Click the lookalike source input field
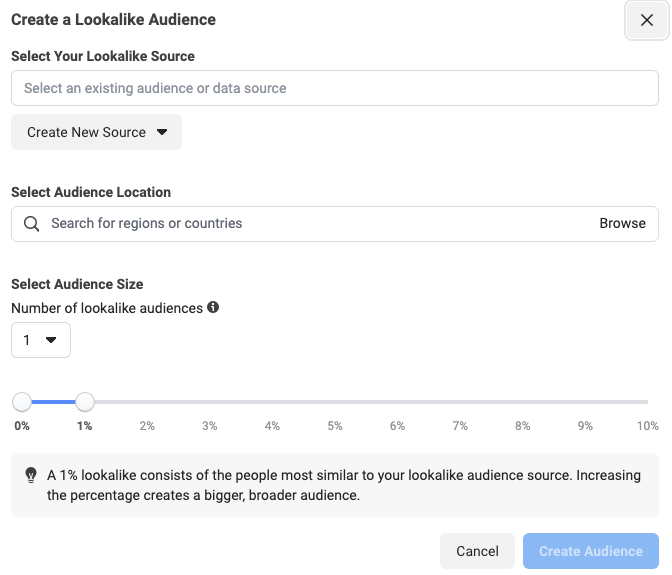The width and height of the screenshot is (672, 575). coord(334,88)
